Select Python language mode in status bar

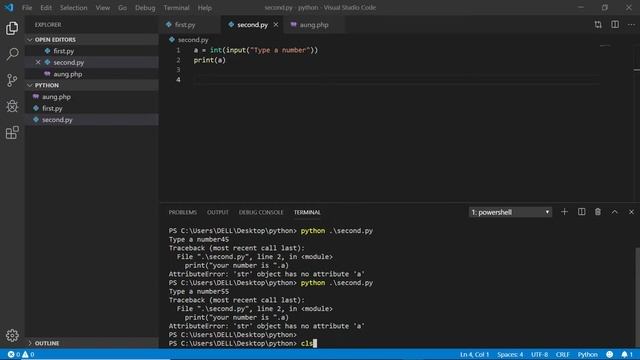pos(587,354)
